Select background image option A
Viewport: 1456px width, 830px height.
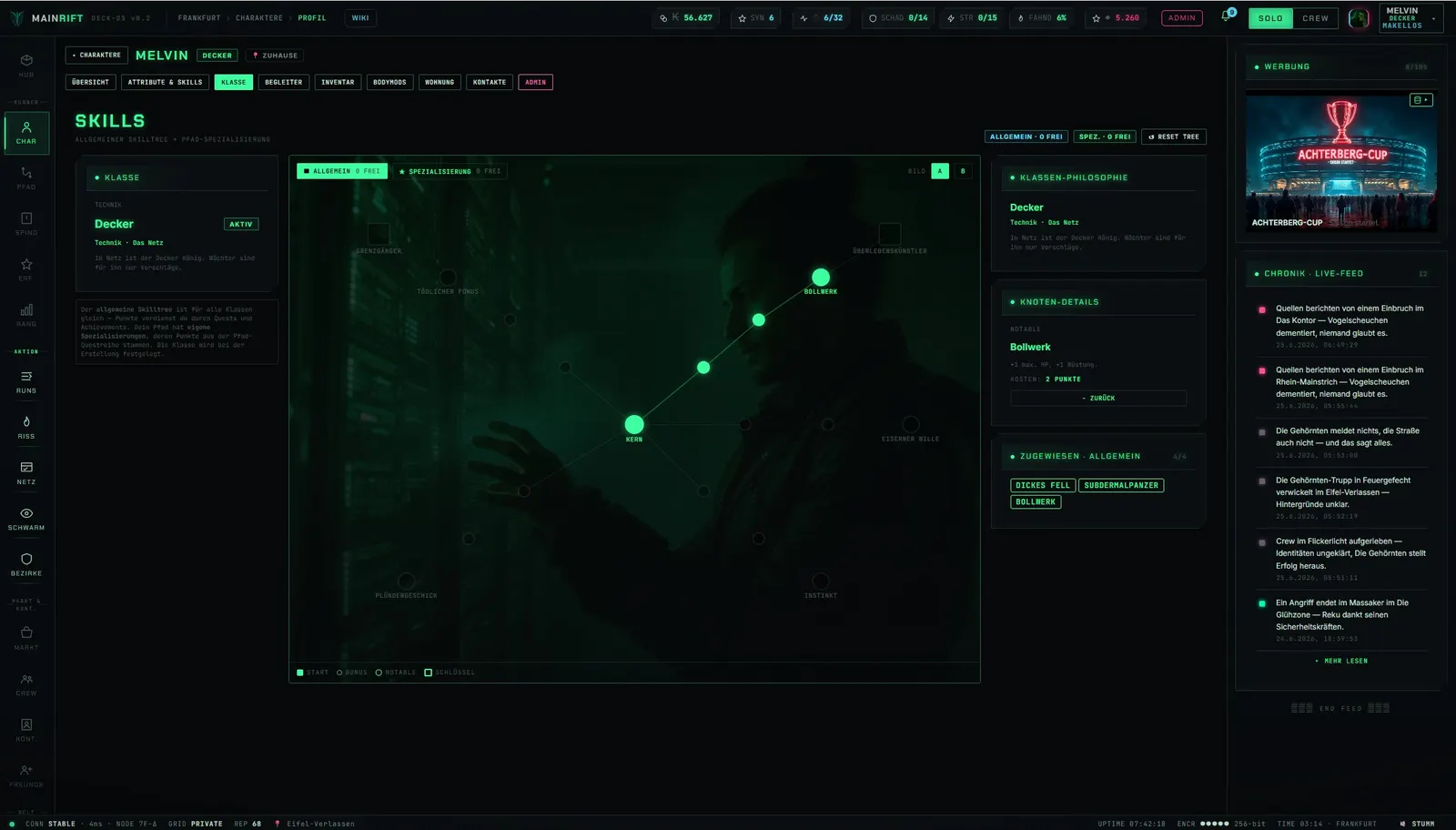940,171
